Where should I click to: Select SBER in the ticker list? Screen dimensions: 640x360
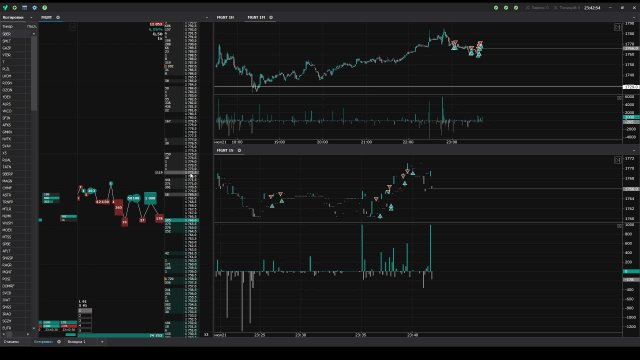coord(7,34)
